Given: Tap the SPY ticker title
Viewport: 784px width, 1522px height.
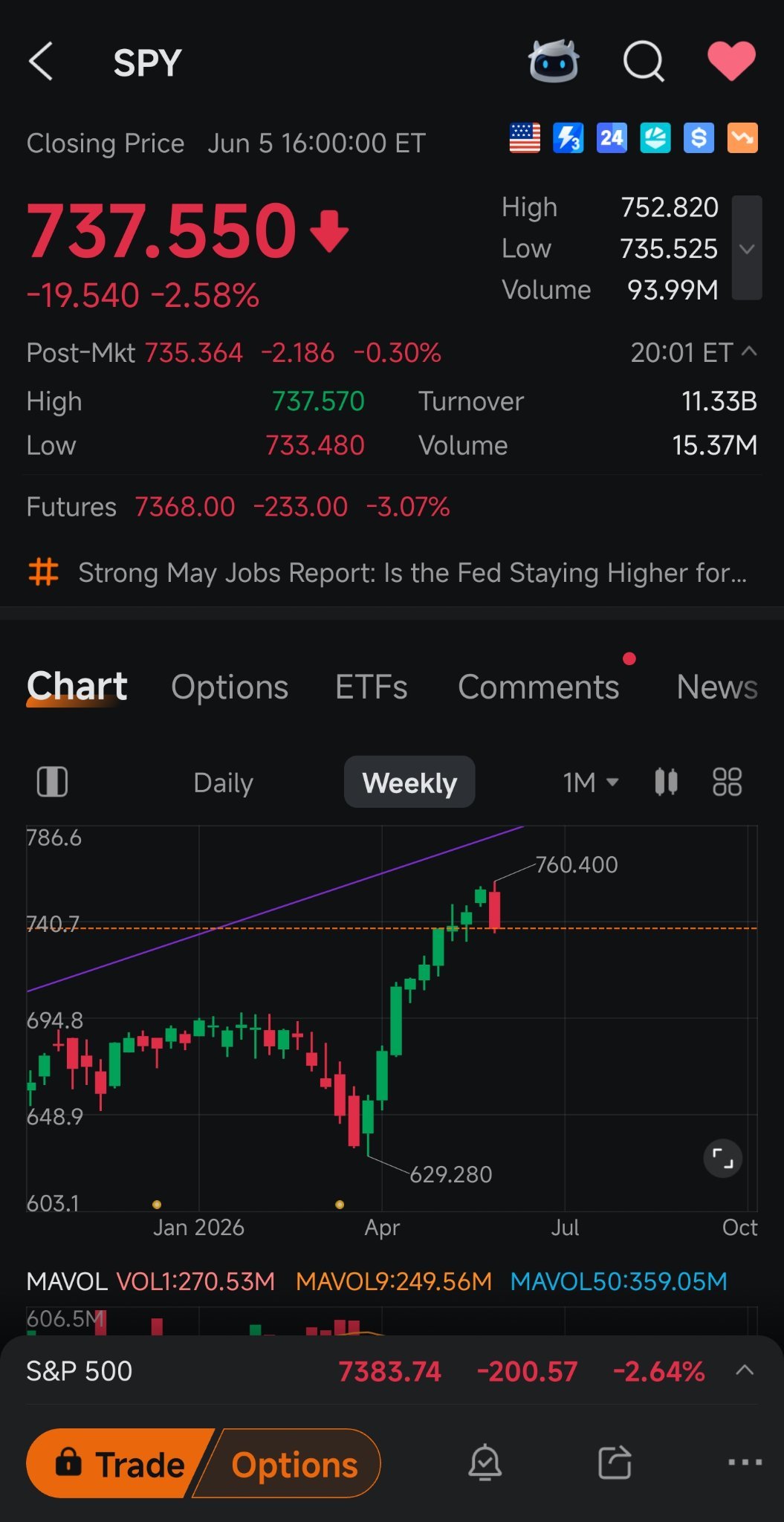Looking at the screenshot, I should [147, 62].
